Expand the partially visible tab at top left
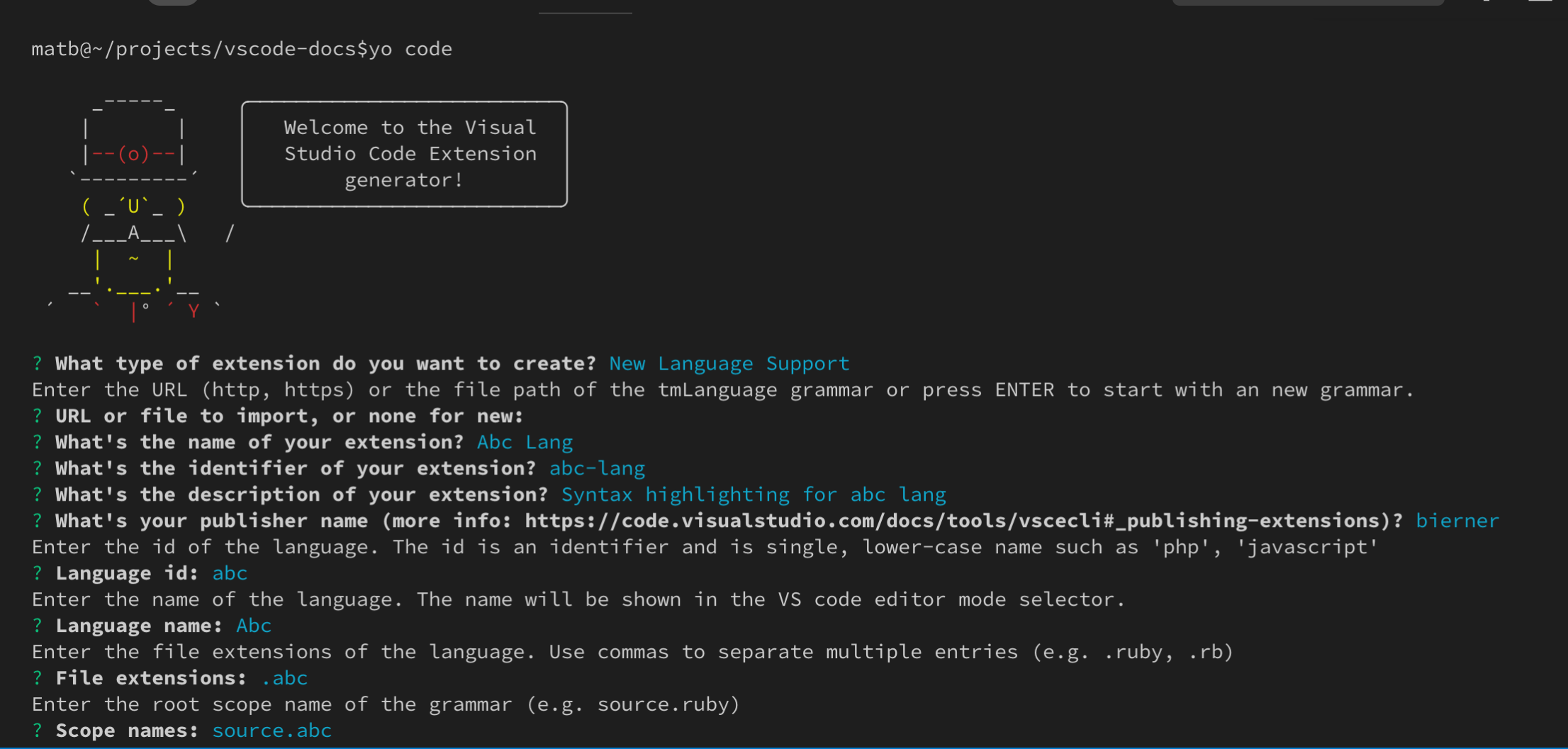 coord(170,2)
